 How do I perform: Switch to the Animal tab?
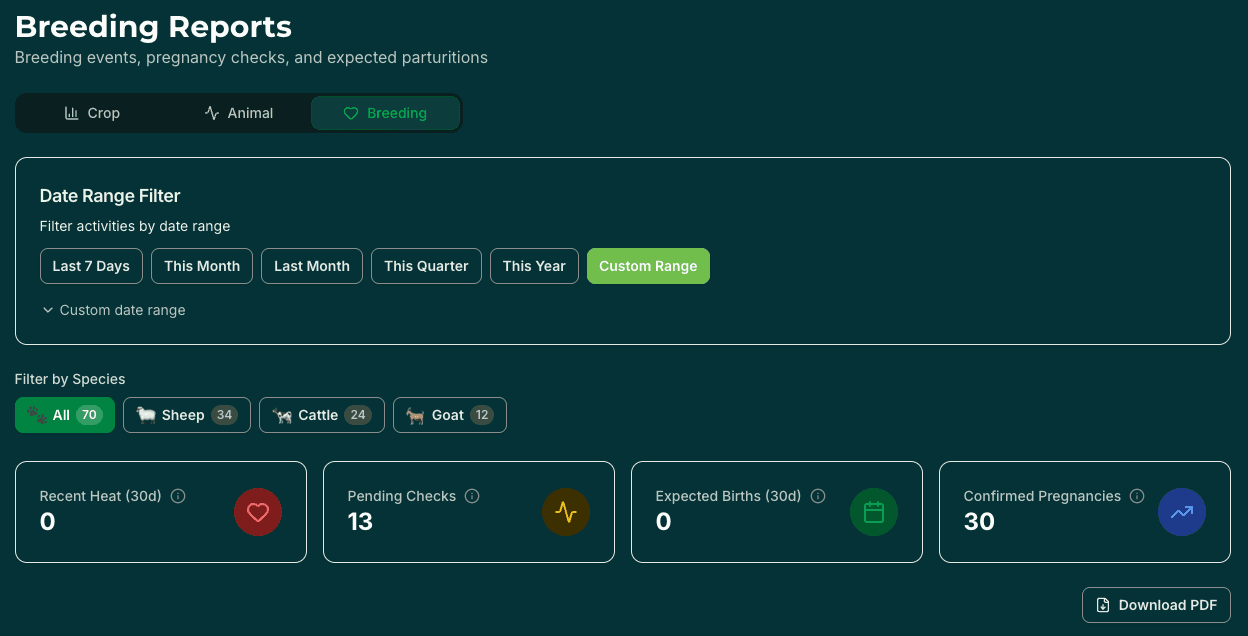(x=239, y=113)
